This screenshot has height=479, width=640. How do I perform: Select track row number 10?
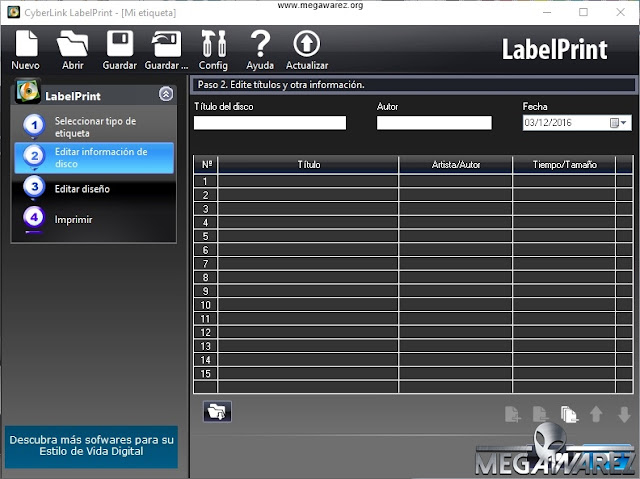tap(206, 305)
